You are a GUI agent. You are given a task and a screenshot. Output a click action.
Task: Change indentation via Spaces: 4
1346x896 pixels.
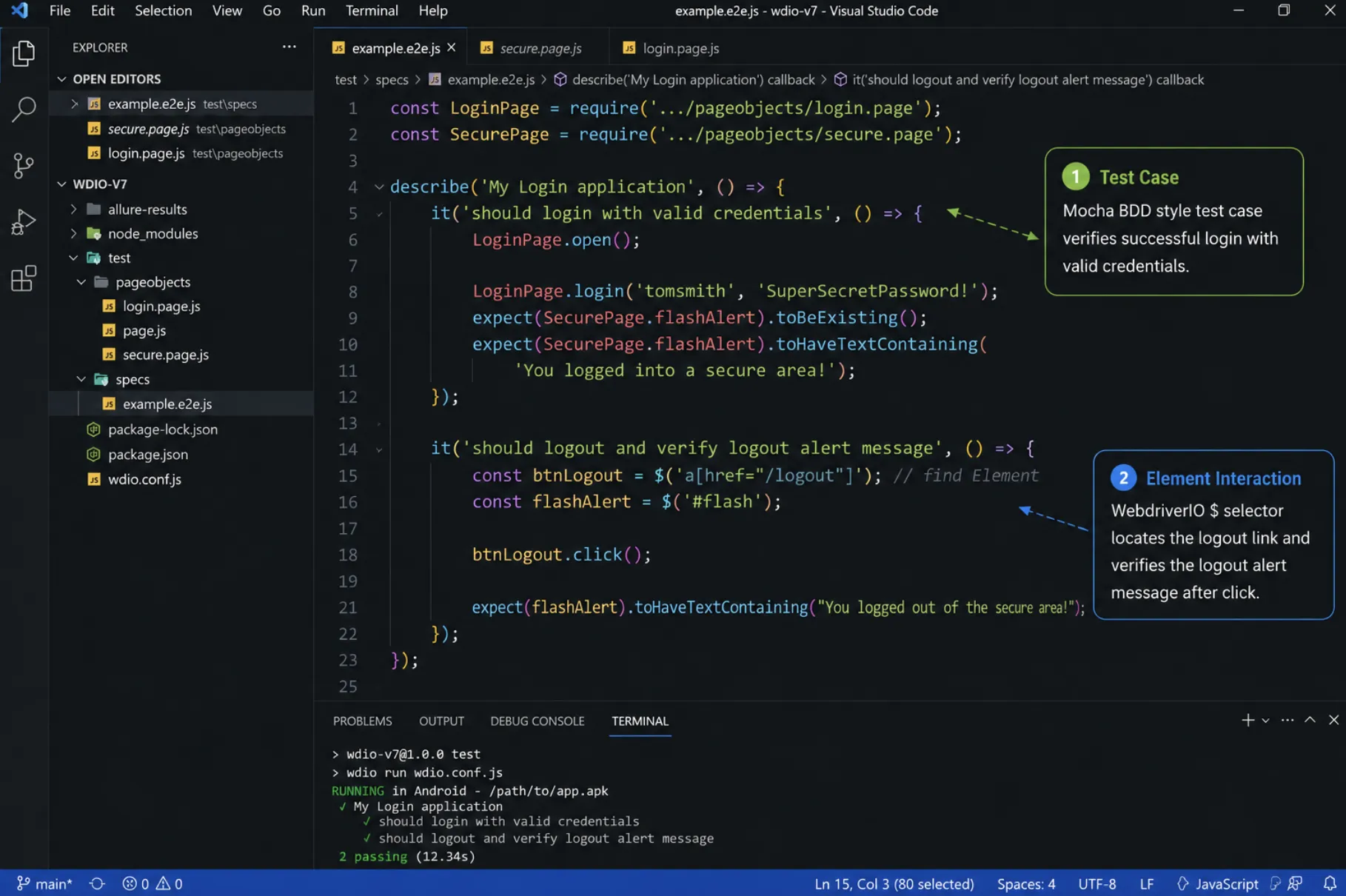tap(1026, 883)
